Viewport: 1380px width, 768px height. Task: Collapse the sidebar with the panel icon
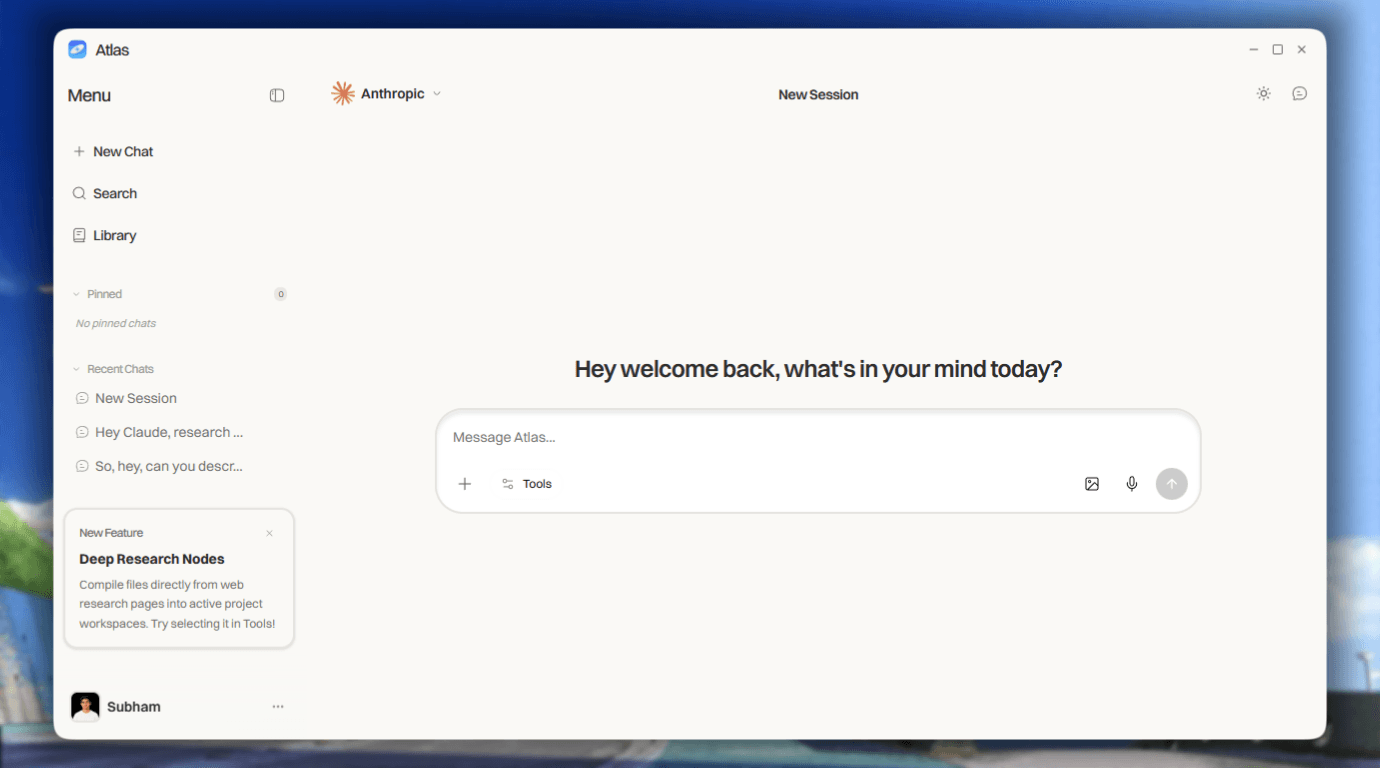click(x=277, y=95)
